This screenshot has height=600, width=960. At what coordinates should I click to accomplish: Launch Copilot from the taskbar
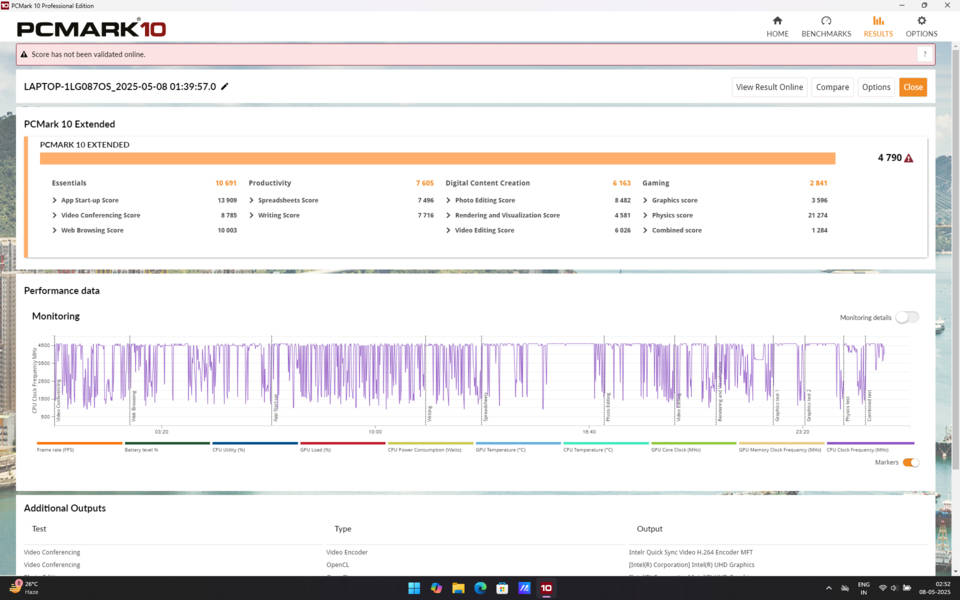click(x=436, y=588)
